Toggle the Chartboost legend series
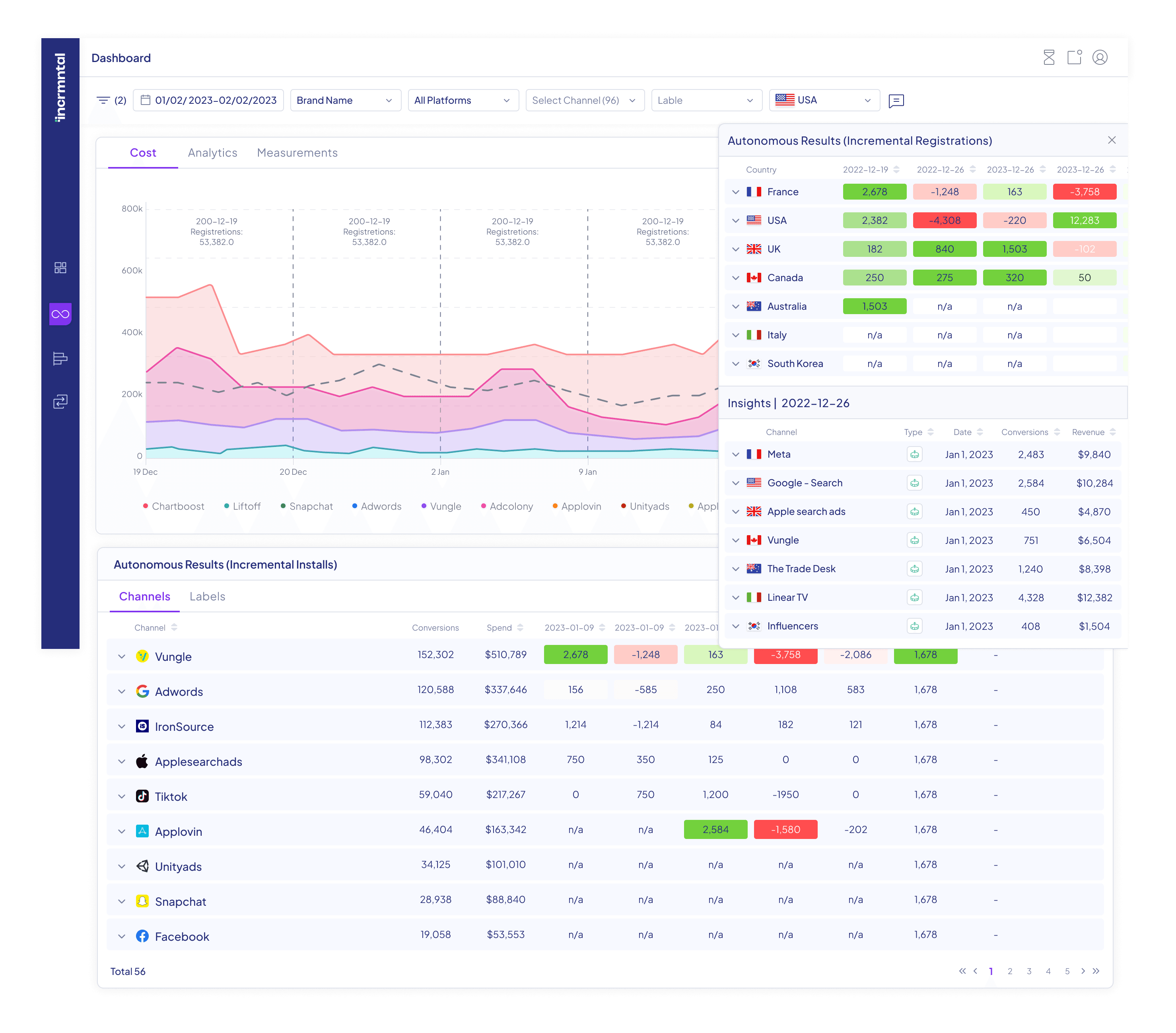The width and height of the screenshot is (1176, 1033). click(178, 506)
